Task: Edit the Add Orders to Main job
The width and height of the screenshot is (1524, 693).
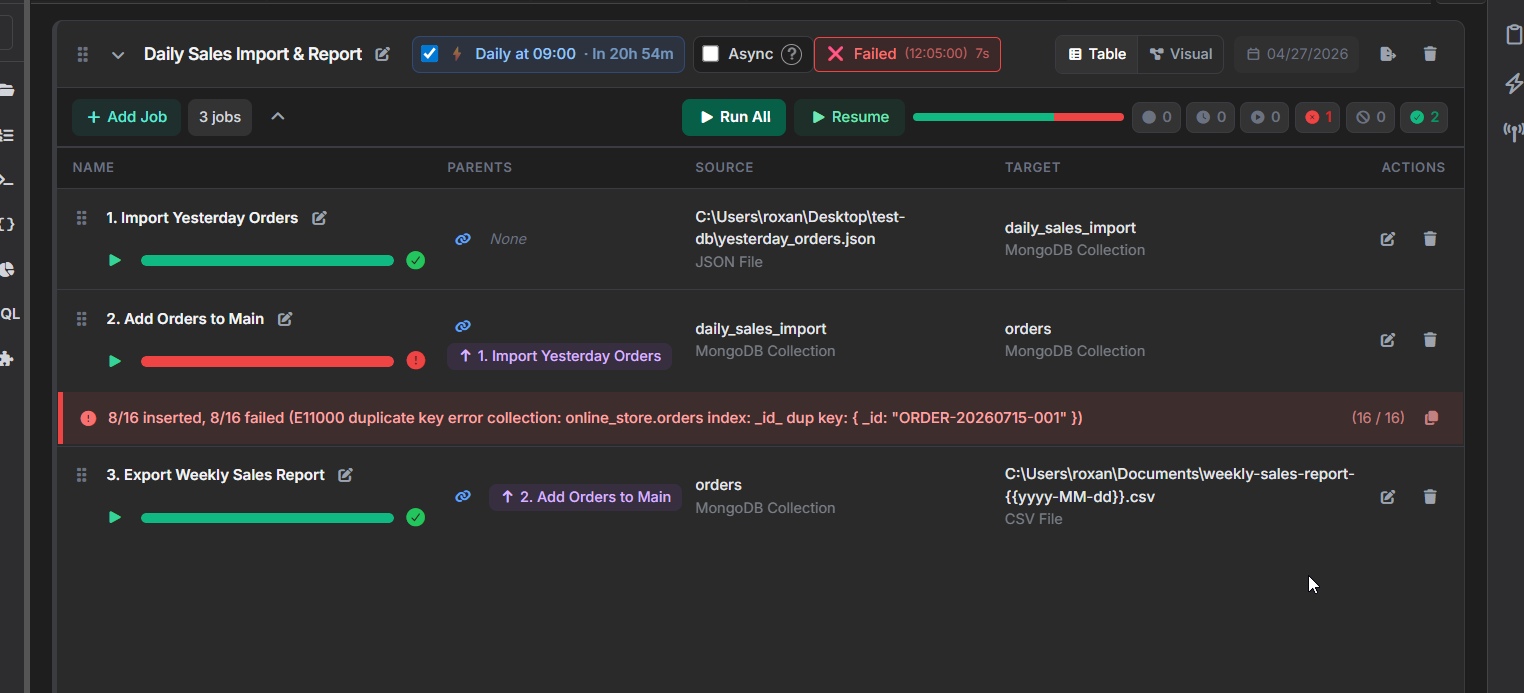Action: coord(1388,340)
